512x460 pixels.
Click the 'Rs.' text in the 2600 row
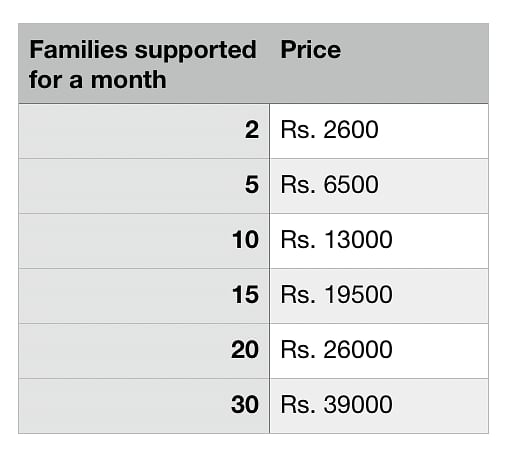pyautogui.click(x=298, y=130)
